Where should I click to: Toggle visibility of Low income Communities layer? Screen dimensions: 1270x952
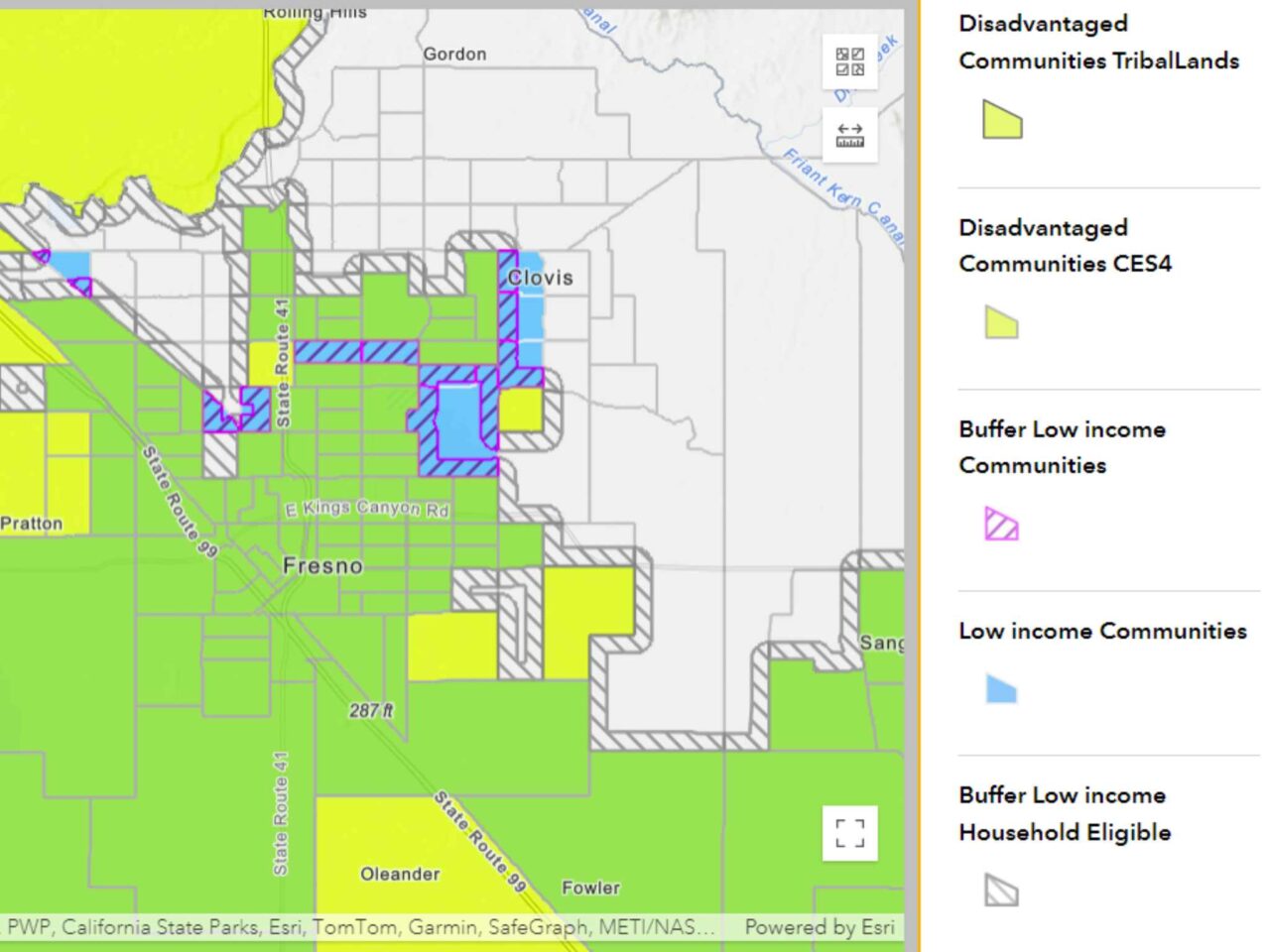[x=1102, y=631]
